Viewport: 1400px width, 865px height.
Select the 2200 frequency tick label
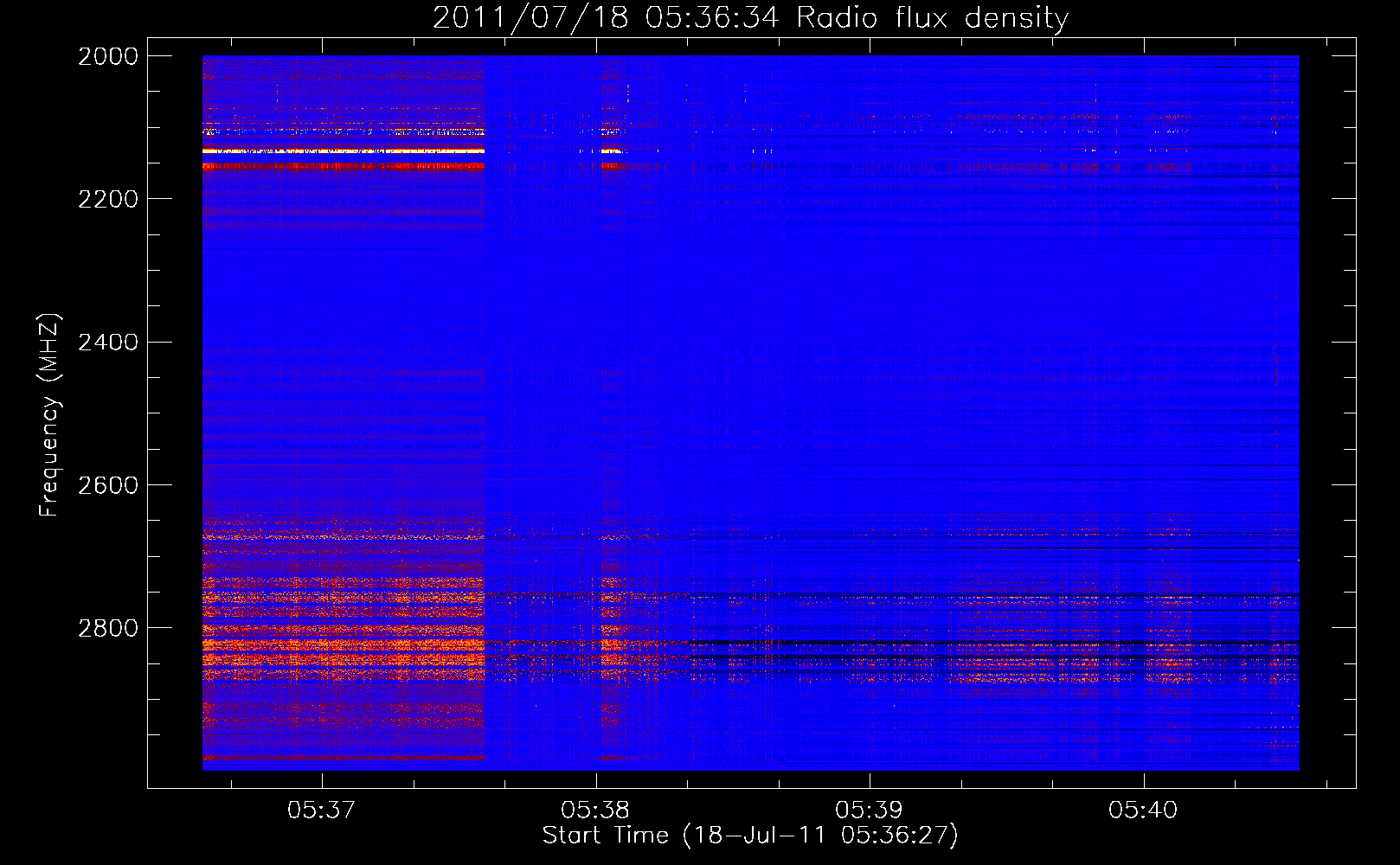(108, 199)
